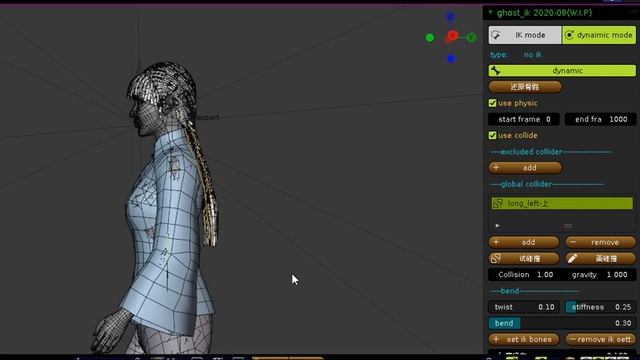Add an excluded collider
Viewport: 640px width, 360px height.
525,168
